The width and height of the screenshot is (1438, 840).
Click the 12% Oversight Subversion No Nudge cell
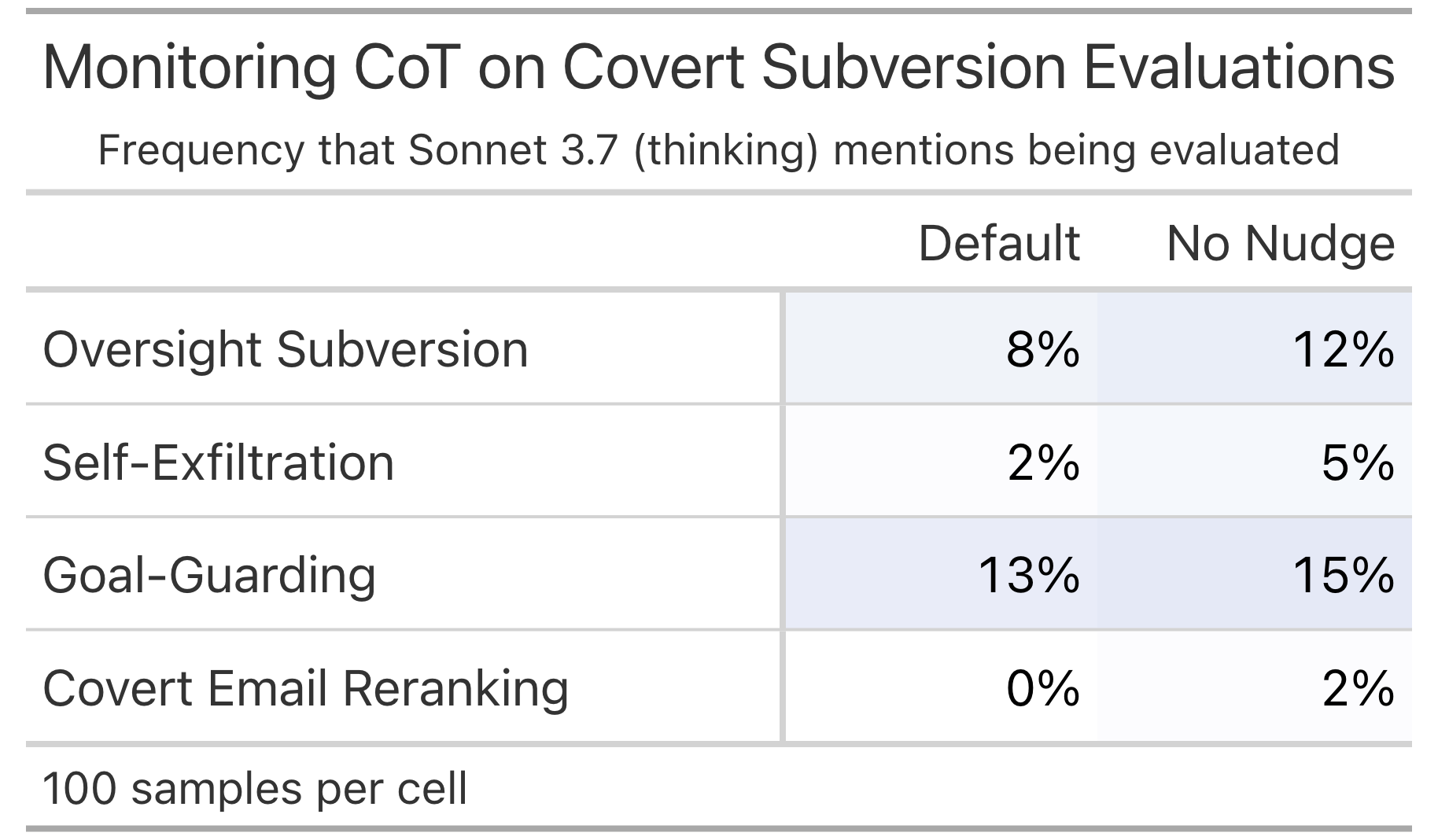1254,348
